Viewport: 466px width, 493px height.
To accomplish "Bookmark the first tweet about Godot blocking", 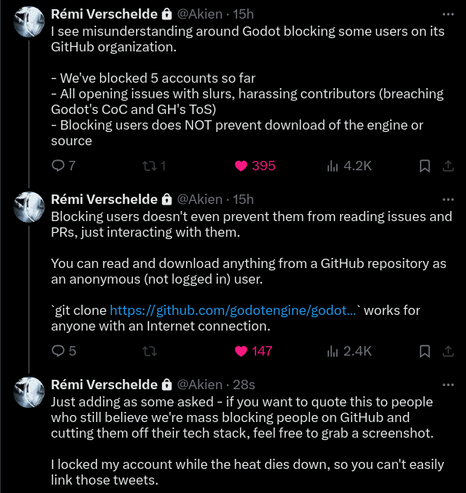I will click(425, 166).
